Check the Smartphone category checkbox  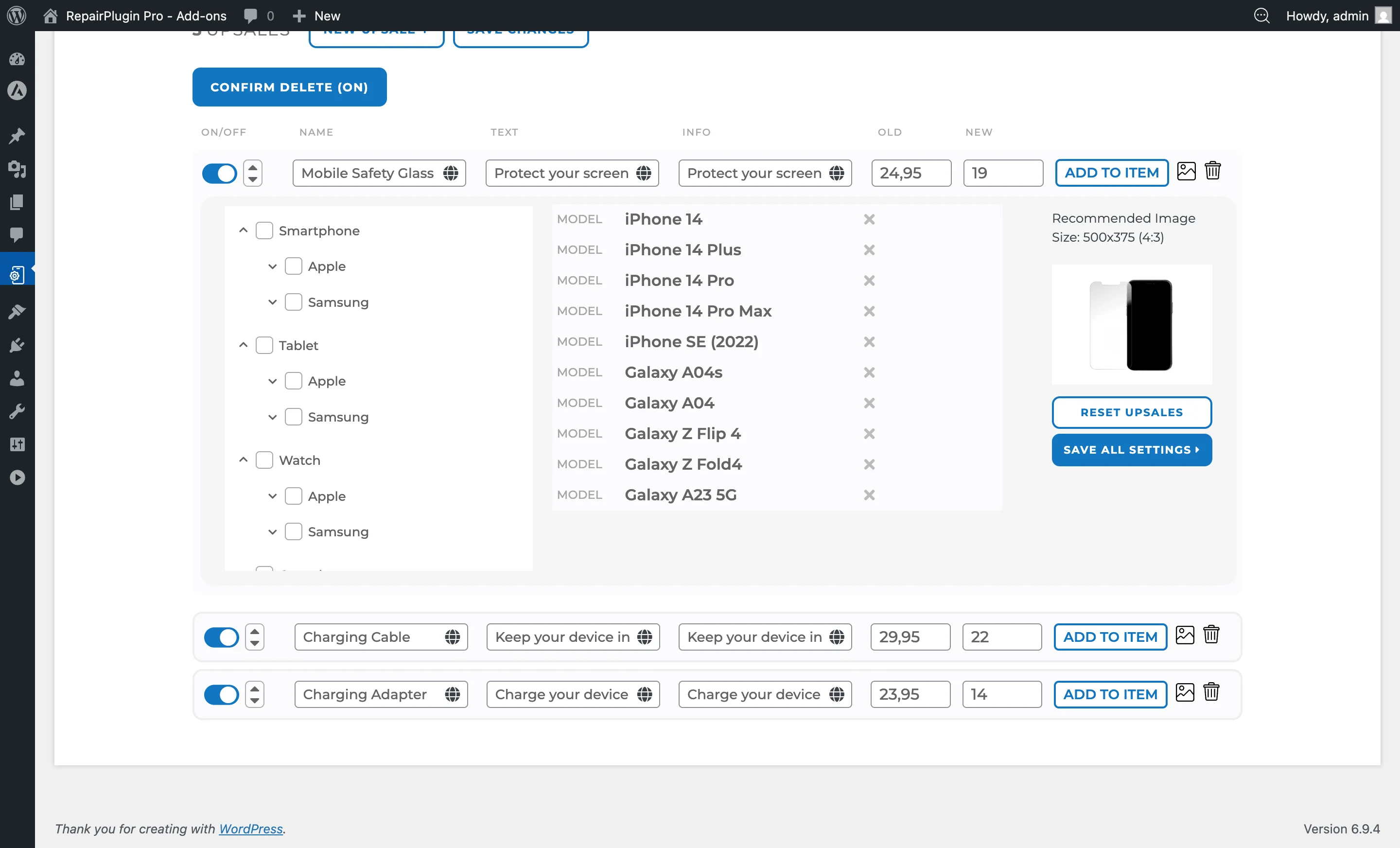265,231
